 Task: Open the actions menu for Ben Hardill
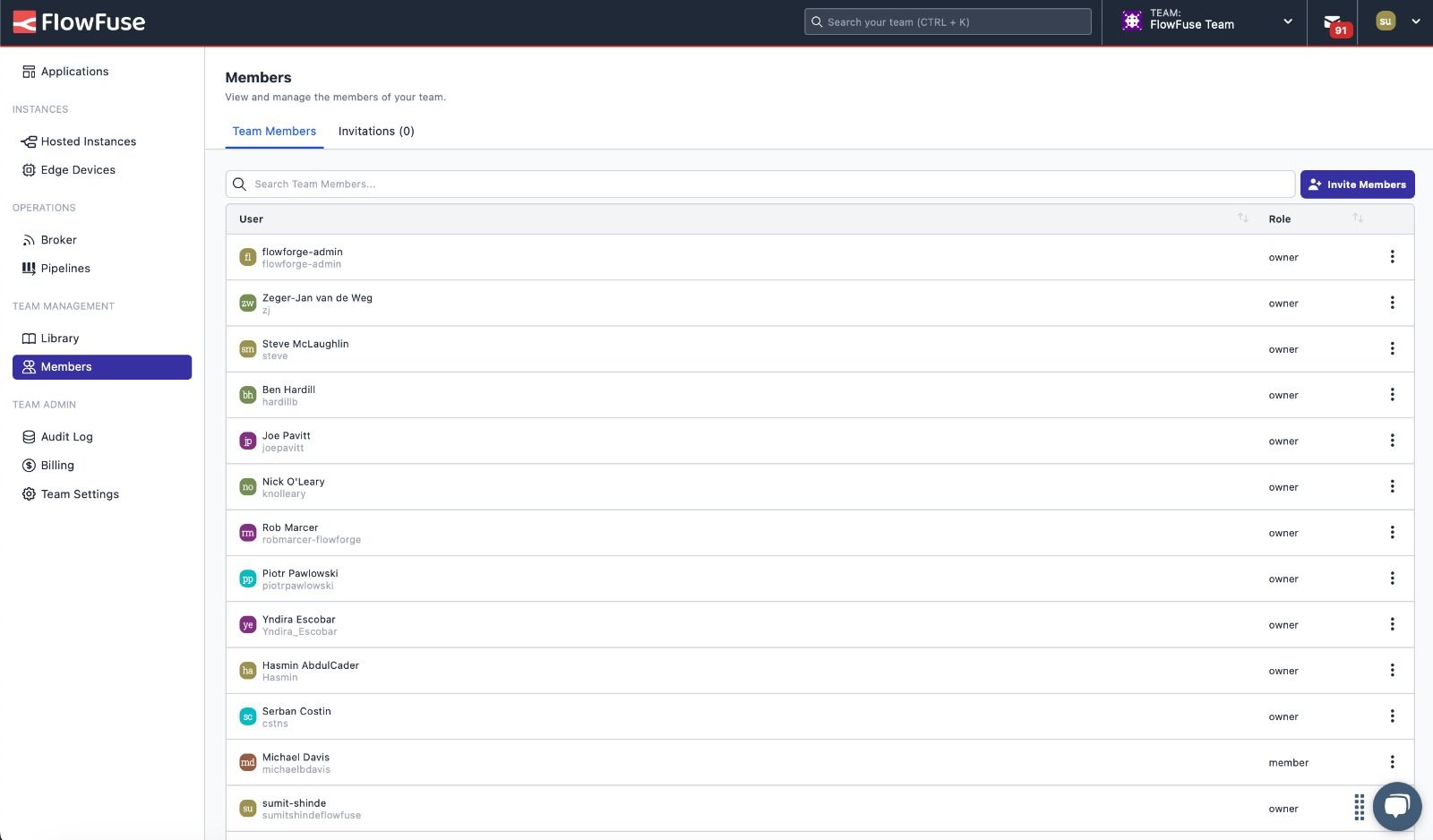[1393, 394]
